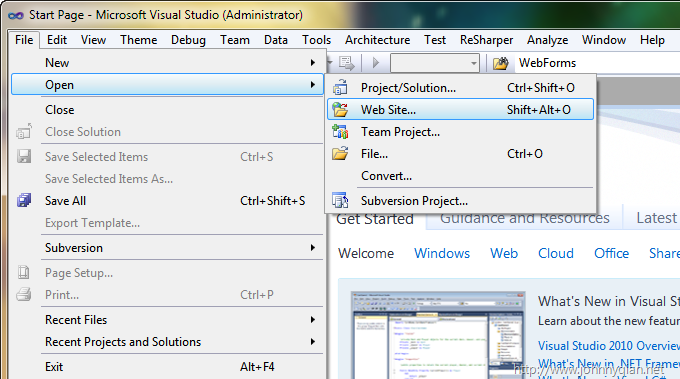Image resolution: width=680 pixels, height=379 pixels.
Task: Switch to the Get Started tab
Action: coord(375,219)
